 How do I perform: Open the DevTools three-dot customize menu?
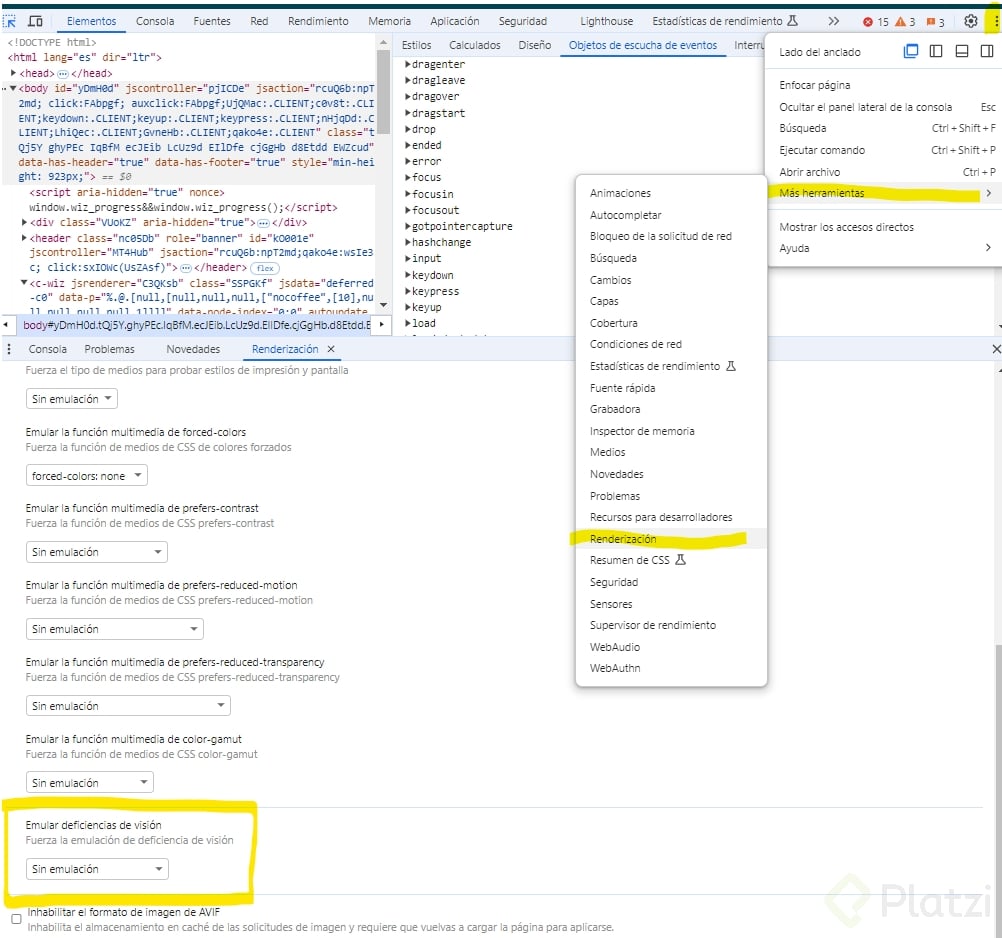tap(995, 21)
